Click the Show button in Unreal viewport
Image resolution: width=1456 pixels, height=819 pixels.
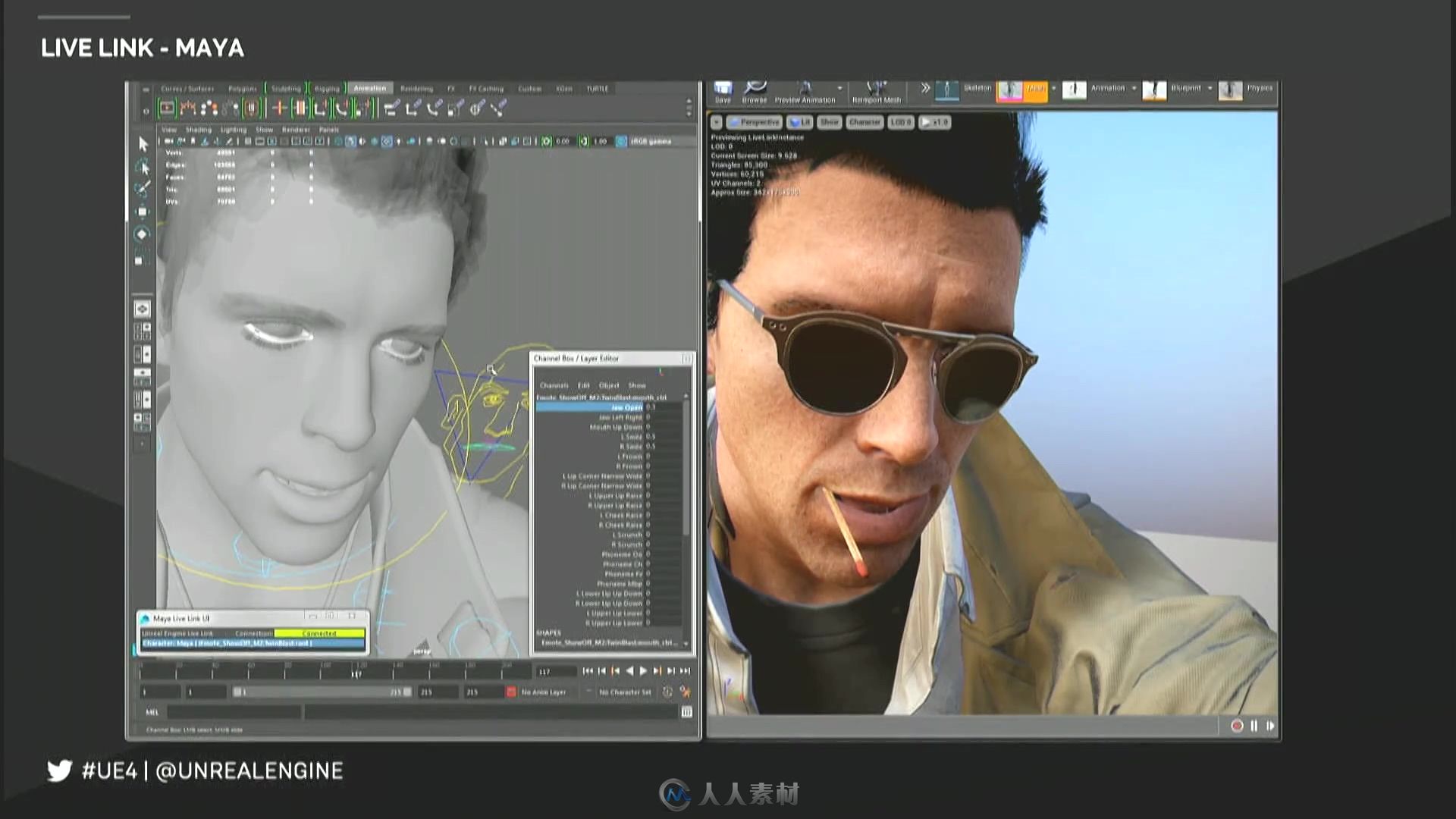(830, 122)
